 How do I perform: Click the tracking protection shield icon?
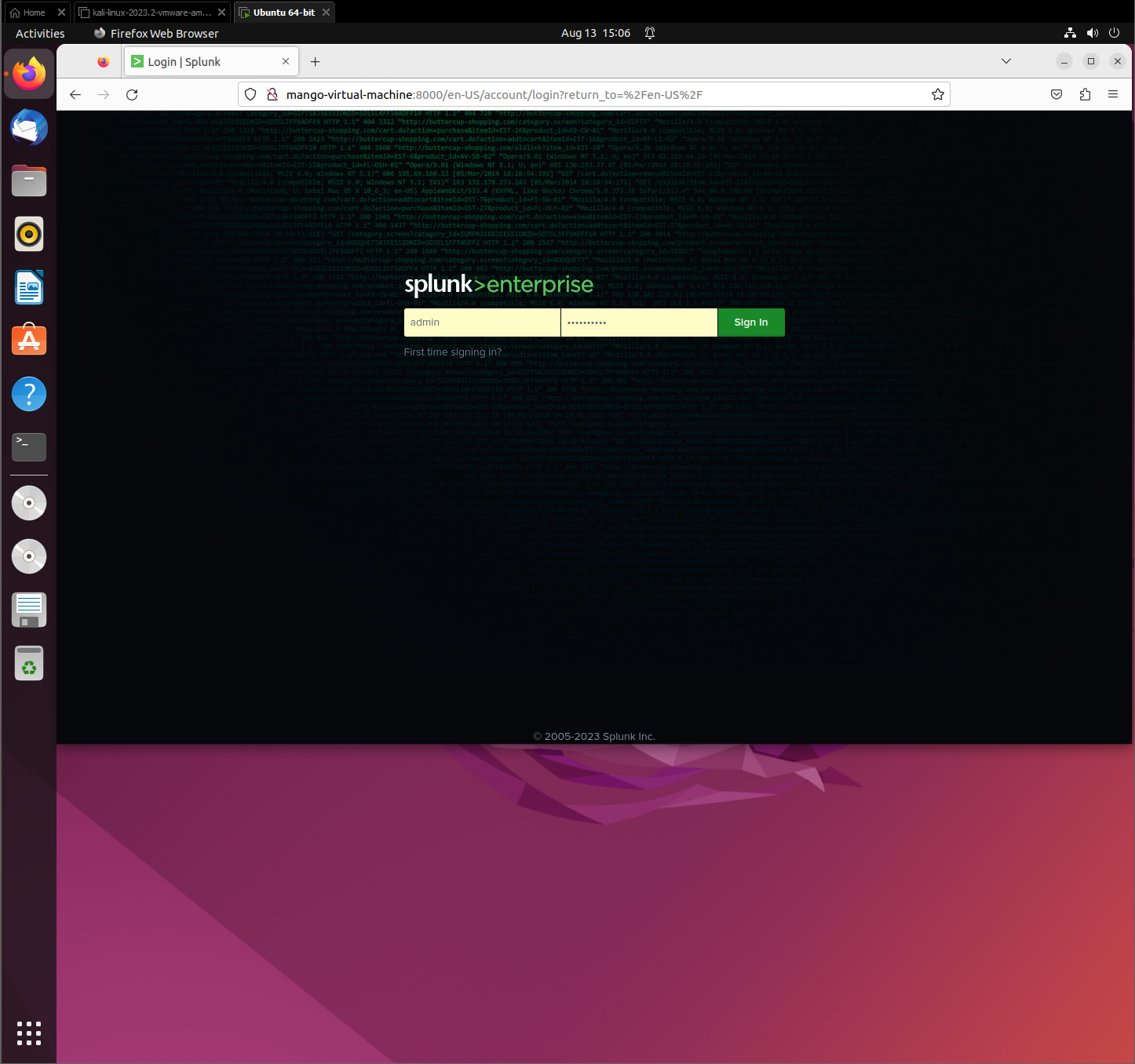click(x=250, y=95)
